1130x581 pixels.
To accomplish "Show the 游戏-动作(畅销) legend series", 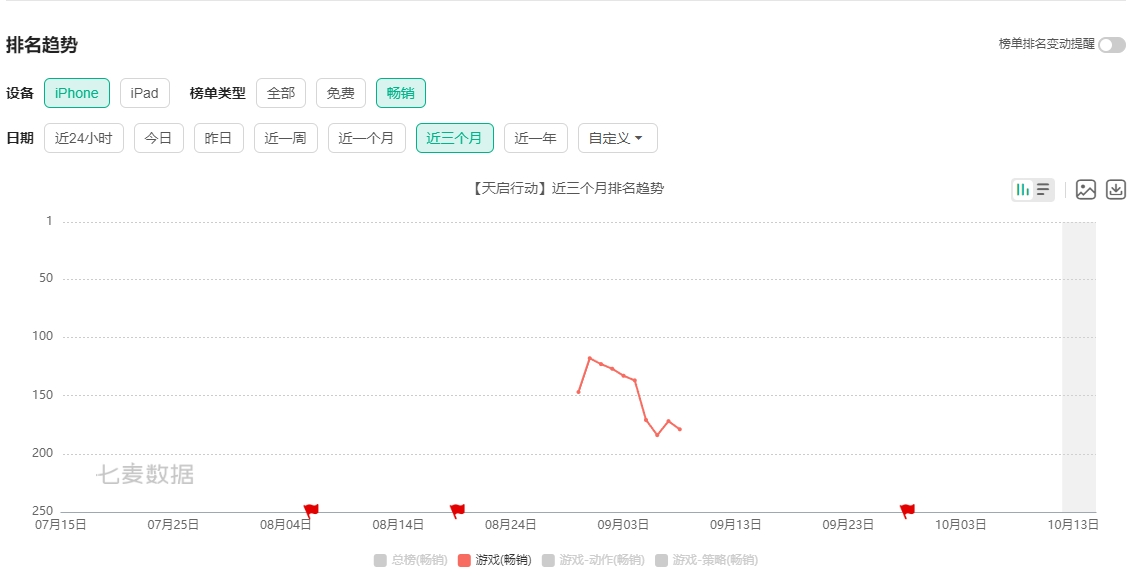I will [593, 560].
